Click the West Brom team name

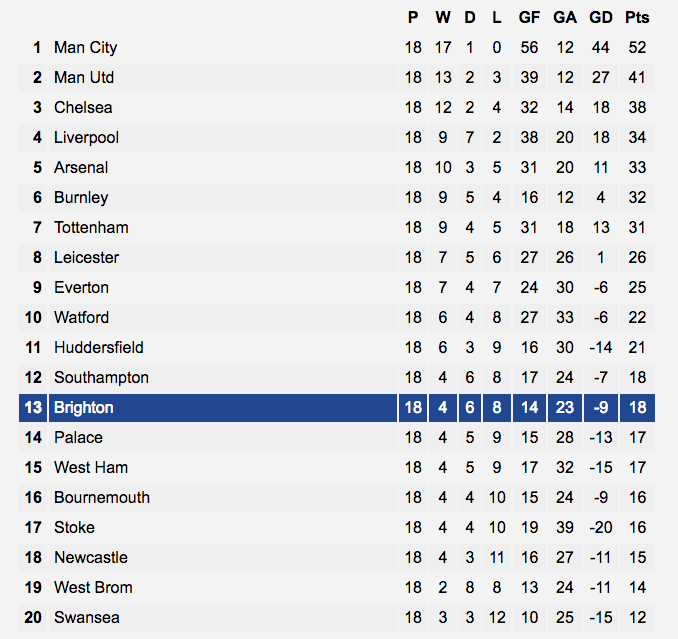click(x=93, y=587)
